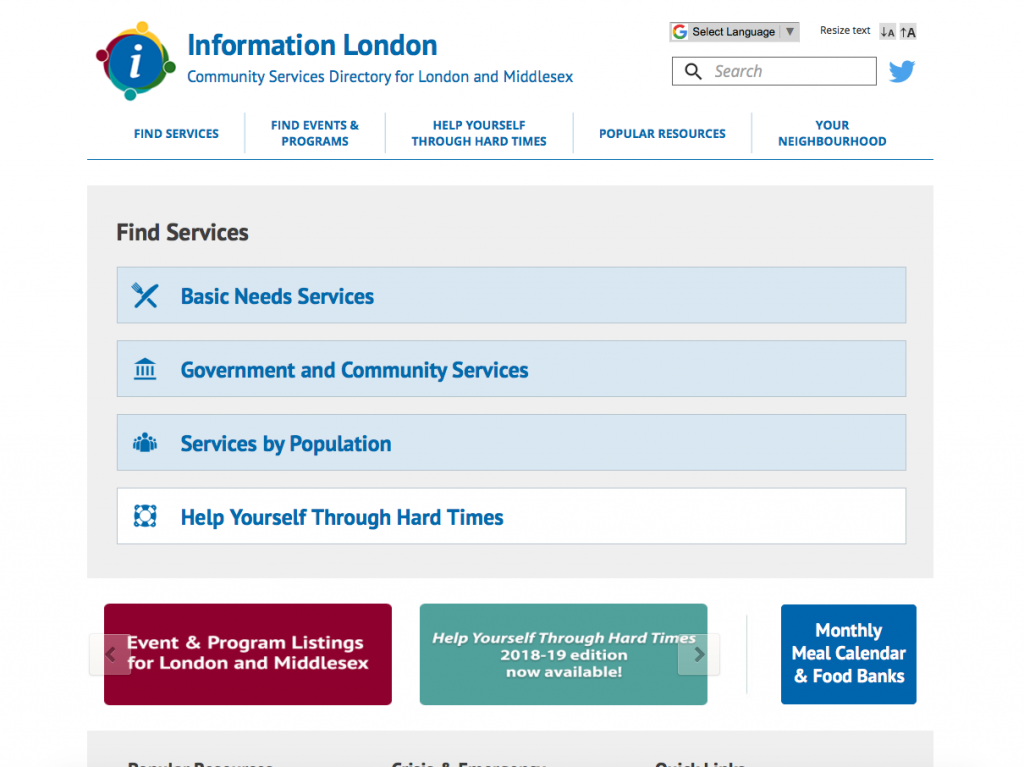The height and width of the screenshot is (767, 1024).
Task: Click the fork and knife Basic Needs icon
Action: point(145,295)
